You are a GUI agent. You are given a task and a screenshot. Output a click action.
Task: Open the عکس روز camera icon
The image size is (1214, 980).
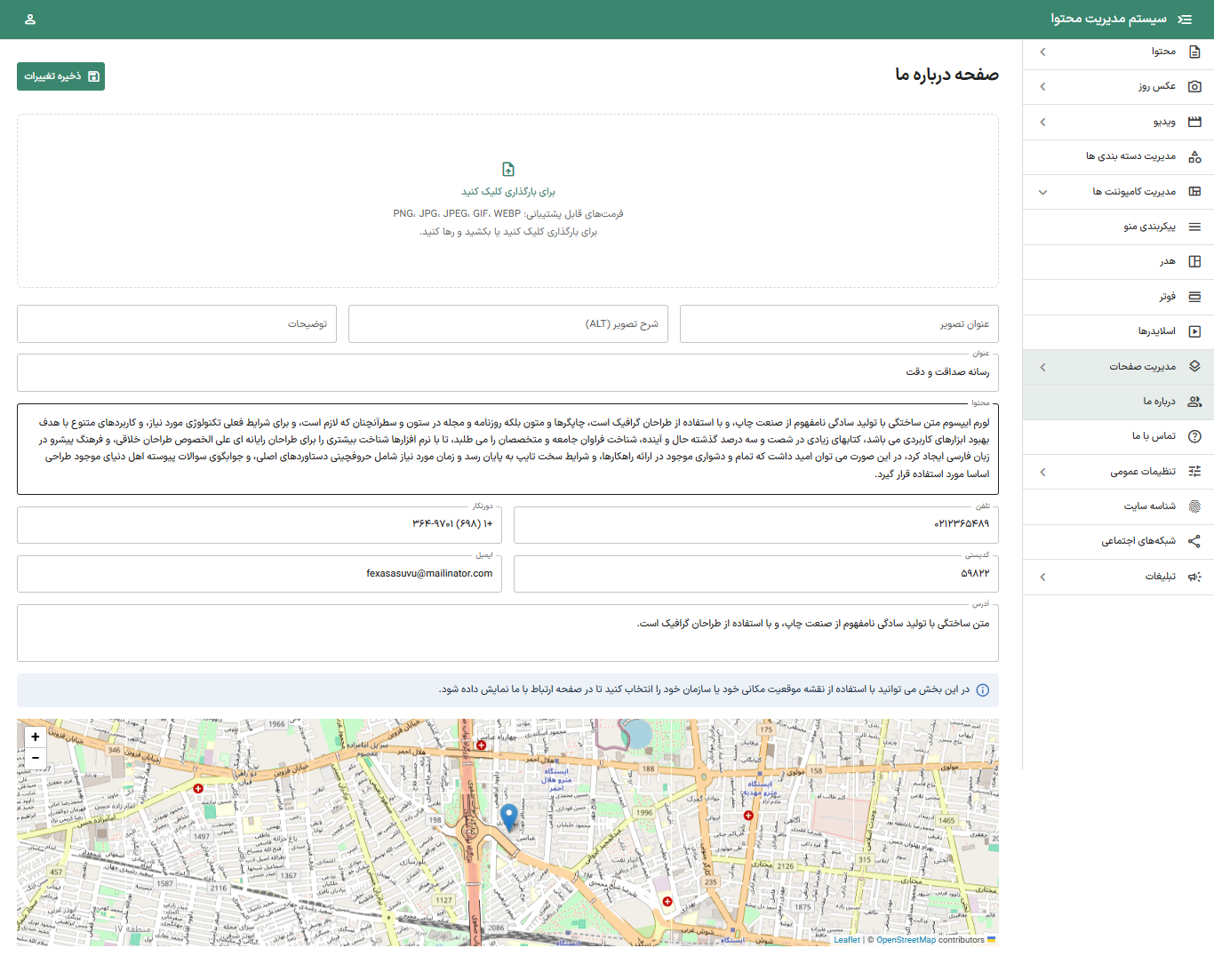(x=1195, y=86)
